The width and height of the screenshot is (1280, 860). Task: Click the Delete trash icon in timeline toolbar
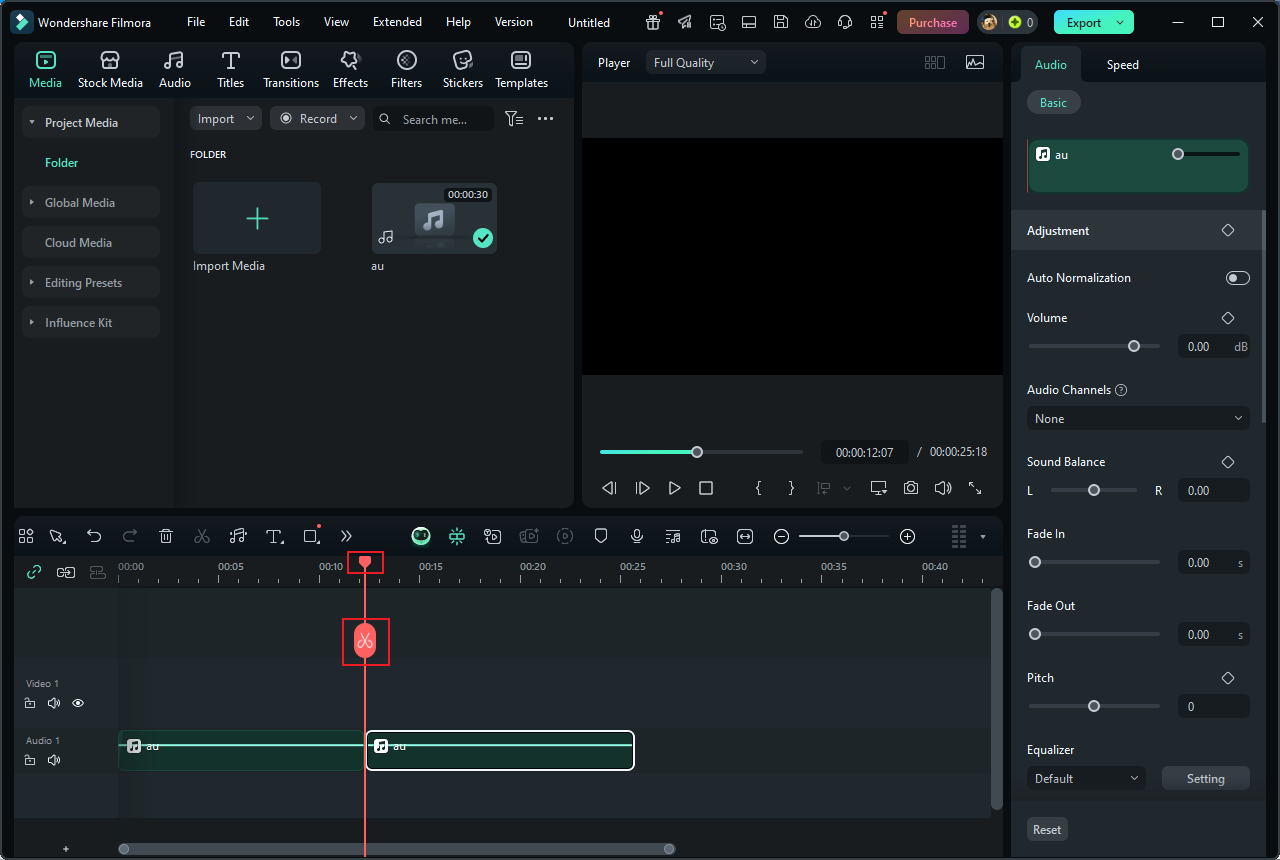point(166,536)
